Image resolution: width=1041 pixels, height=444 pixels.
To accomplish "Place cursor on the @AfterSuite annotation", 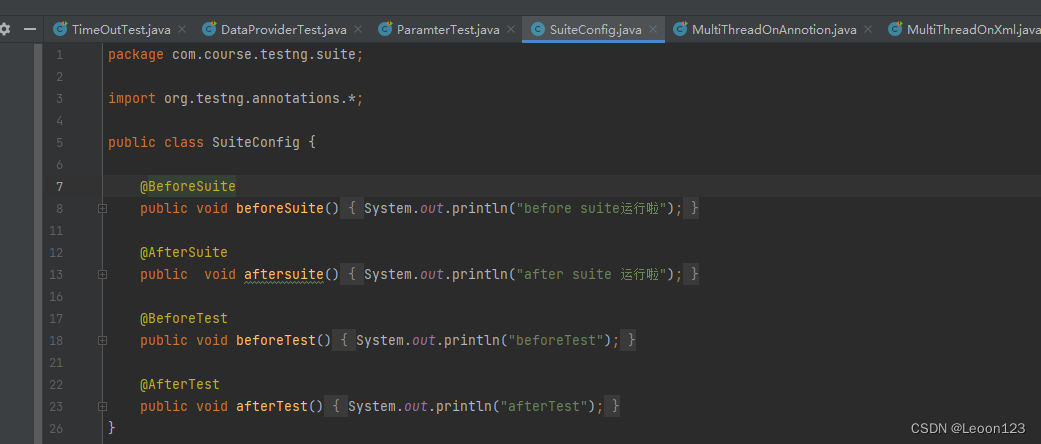I will pos(184,252).
